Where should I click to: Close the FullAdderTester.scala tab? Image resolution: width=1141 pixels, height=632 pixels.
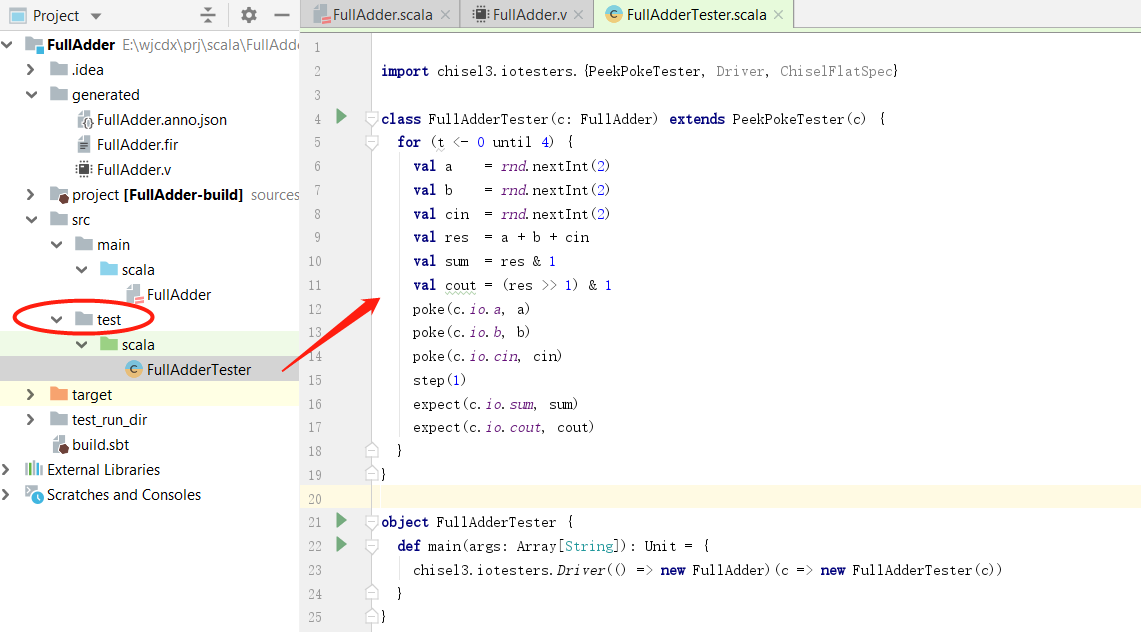click(x=779, y=15)
